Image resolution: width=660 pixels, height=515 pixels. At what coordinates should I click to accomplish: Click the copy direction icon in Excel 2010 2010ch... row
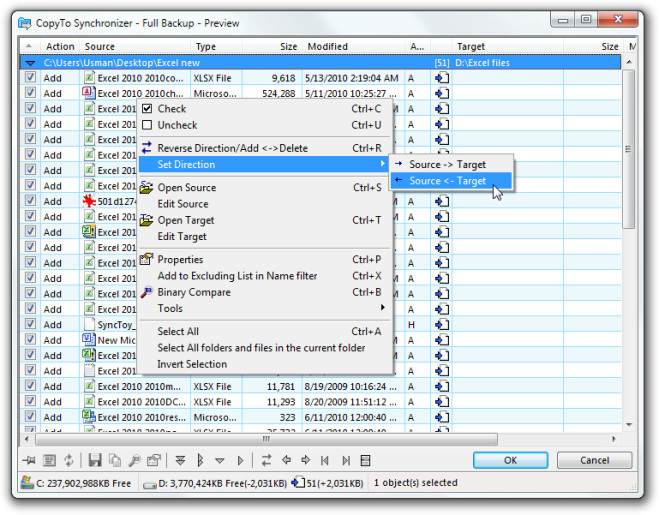(442, 93)
